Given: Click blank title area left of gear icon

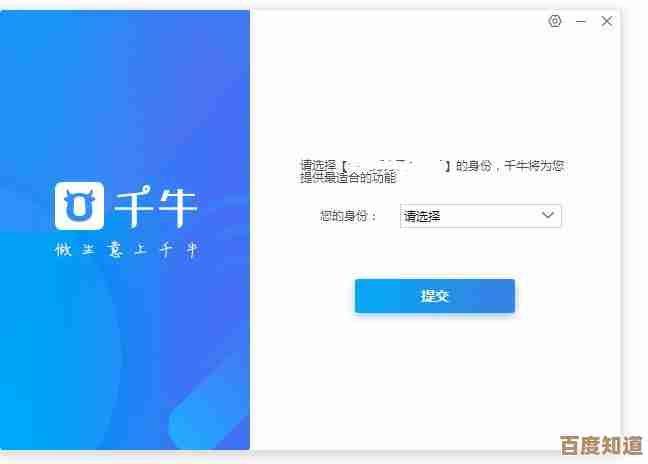Looking at the screenshot, I should [397, 21].
